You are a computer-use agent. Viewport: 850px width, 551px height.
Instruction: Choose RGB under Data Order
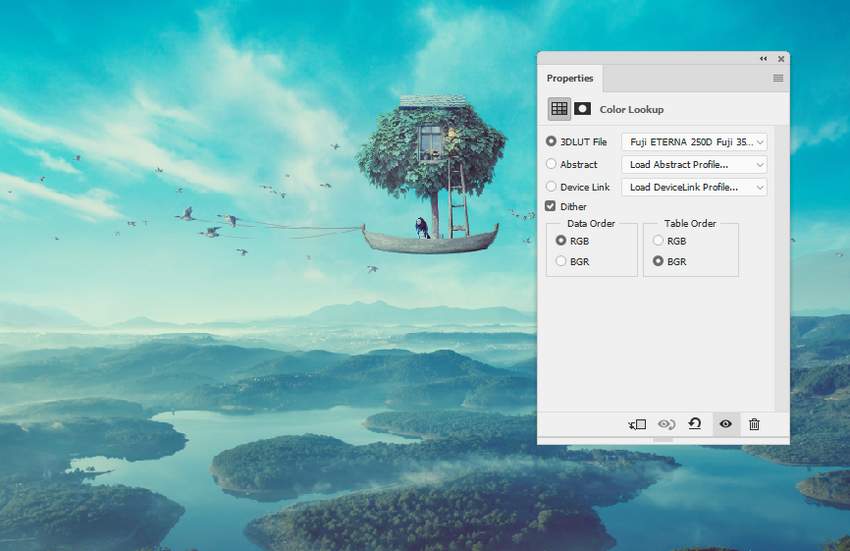(561, 240)
